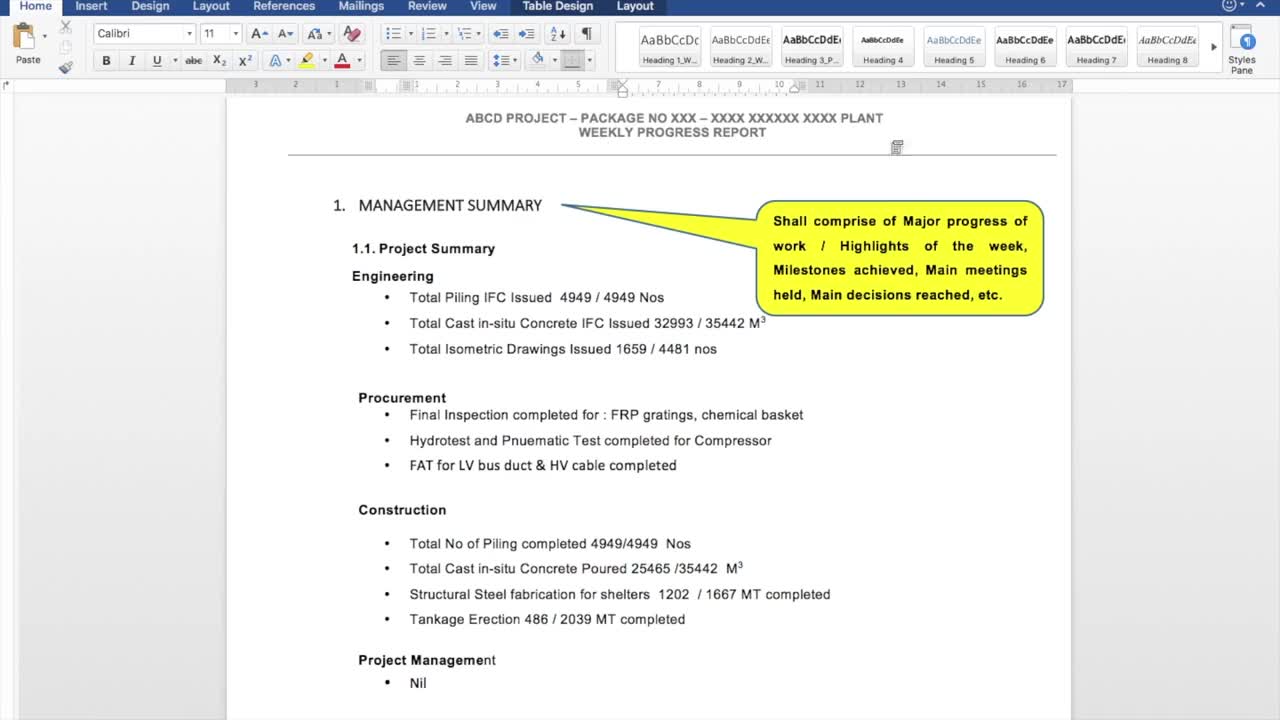The height and width of the screenshot is (720, 1280).
Task: Align text to the right
Action: coord(445,61)
